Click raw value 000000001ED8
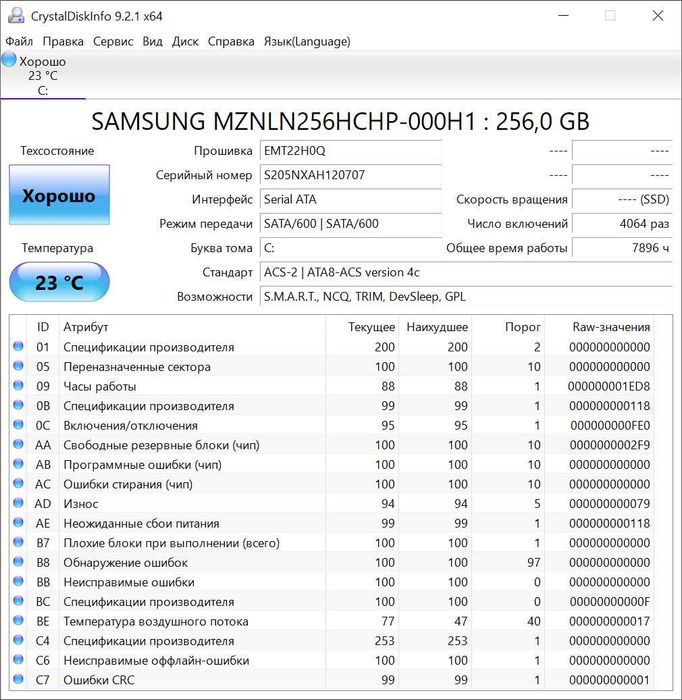This screenshot has width=682, height=700. tap(609, 386)
